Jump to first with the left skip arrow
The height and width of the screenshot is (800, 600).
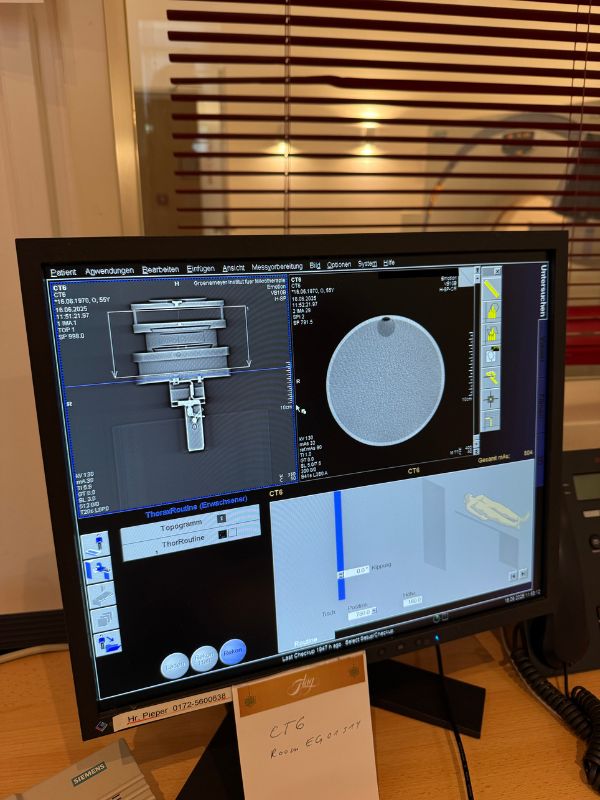coord(514,575)
